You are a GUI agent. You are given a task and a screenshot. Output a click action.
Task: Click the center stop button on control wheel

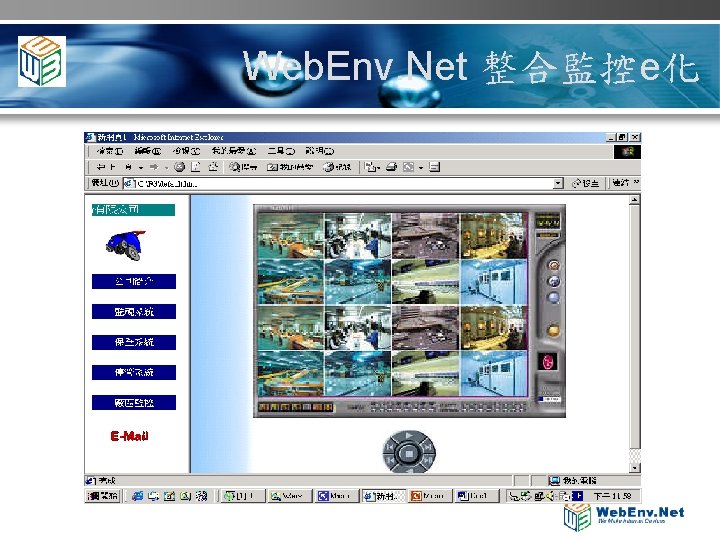click(408, 454)
